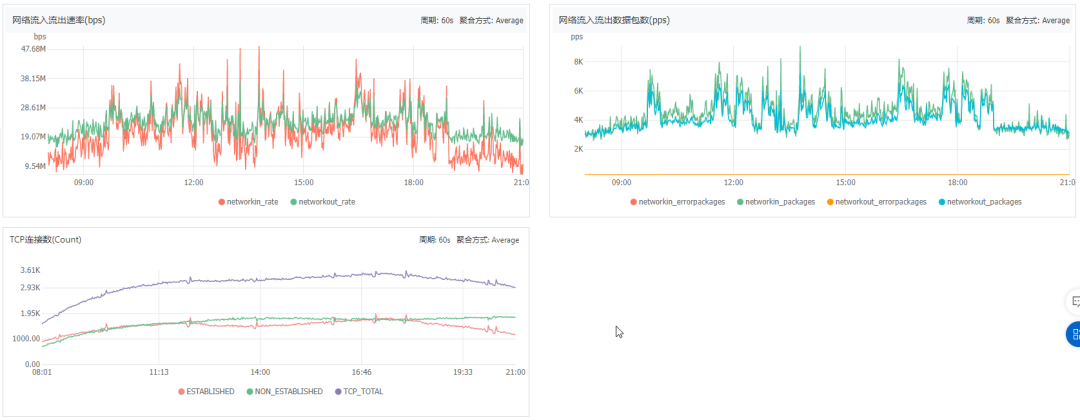Toggle networkin_errorpackages legend entry

click(x=676, y=201)
